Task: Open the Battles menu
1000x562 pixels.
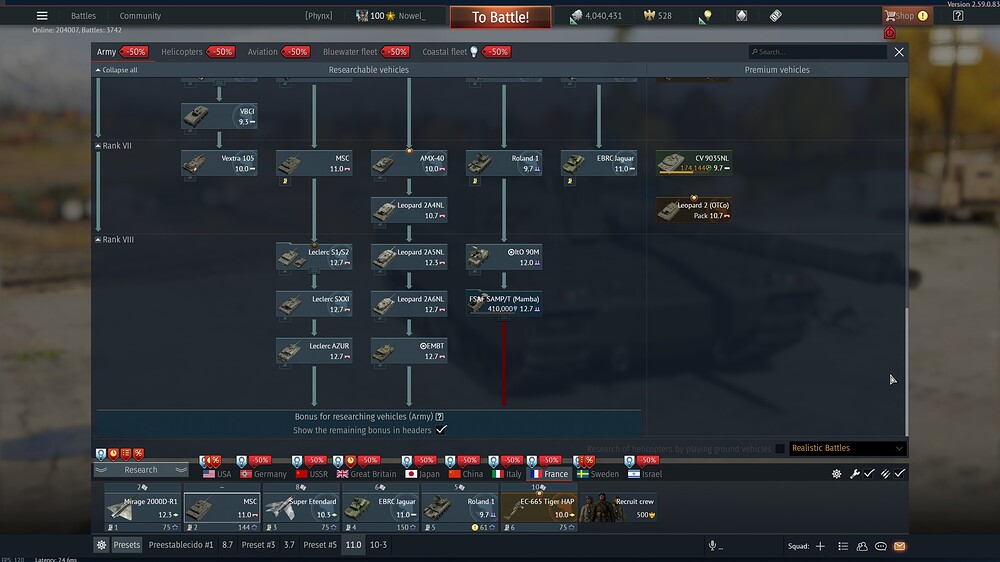Action: [x=83, y=16]
